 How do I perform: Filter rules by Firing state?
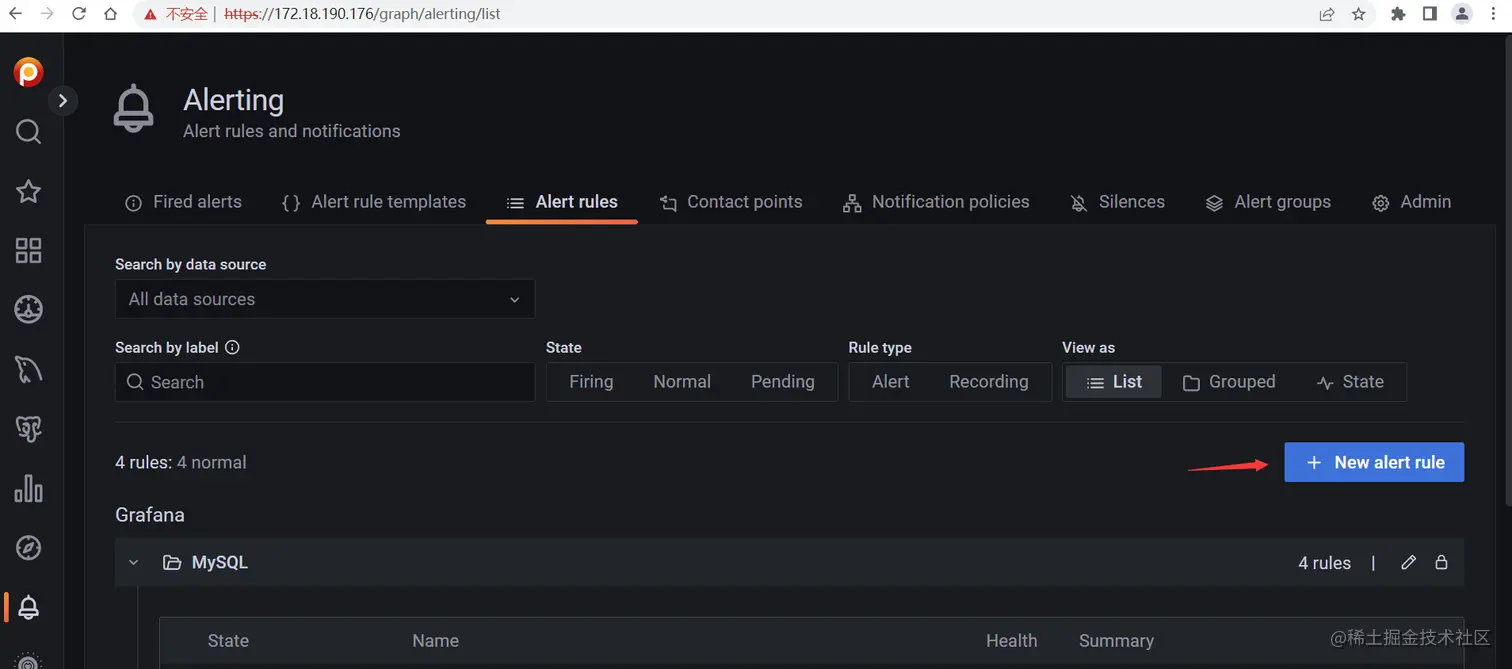click(591, 382)
